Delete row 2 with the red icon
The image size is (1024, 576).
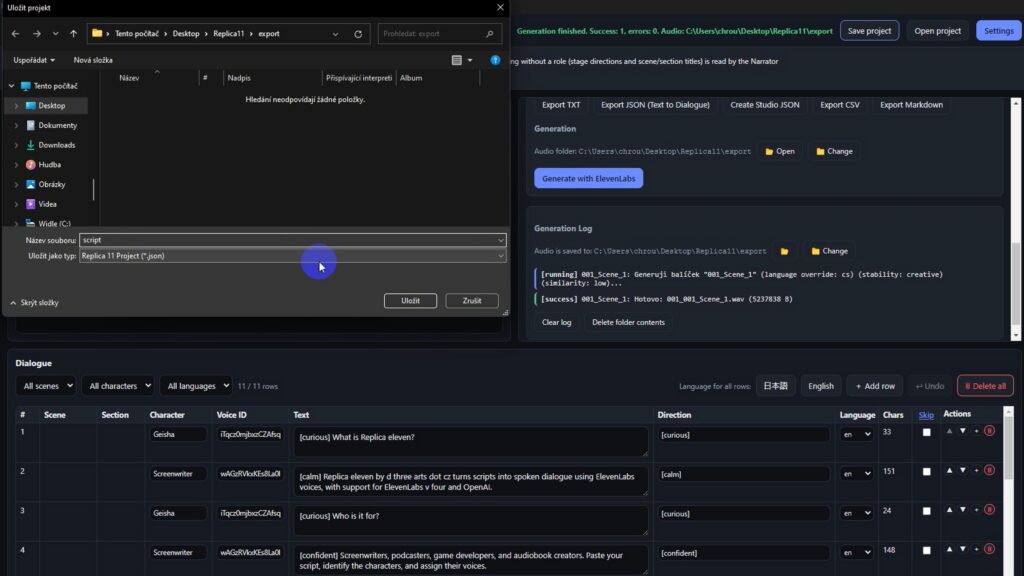click(x=989, y=470)
